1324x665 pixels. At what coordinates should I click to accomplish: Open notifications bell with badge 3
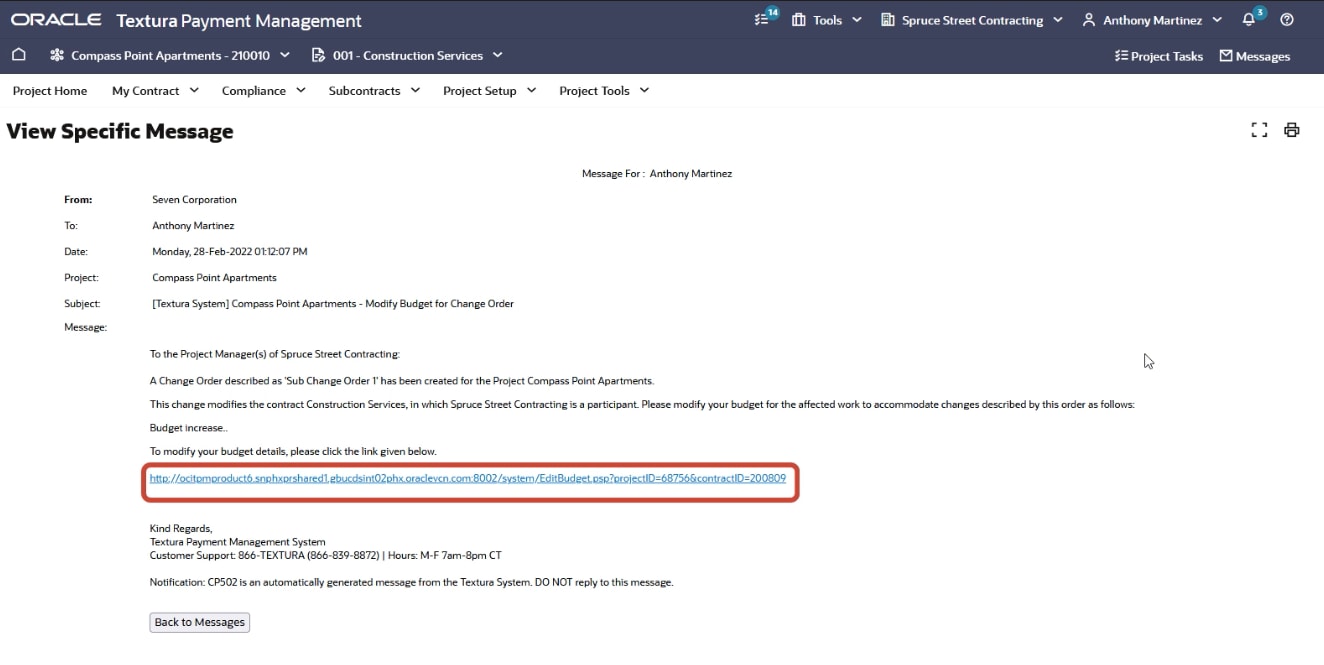1250,19
